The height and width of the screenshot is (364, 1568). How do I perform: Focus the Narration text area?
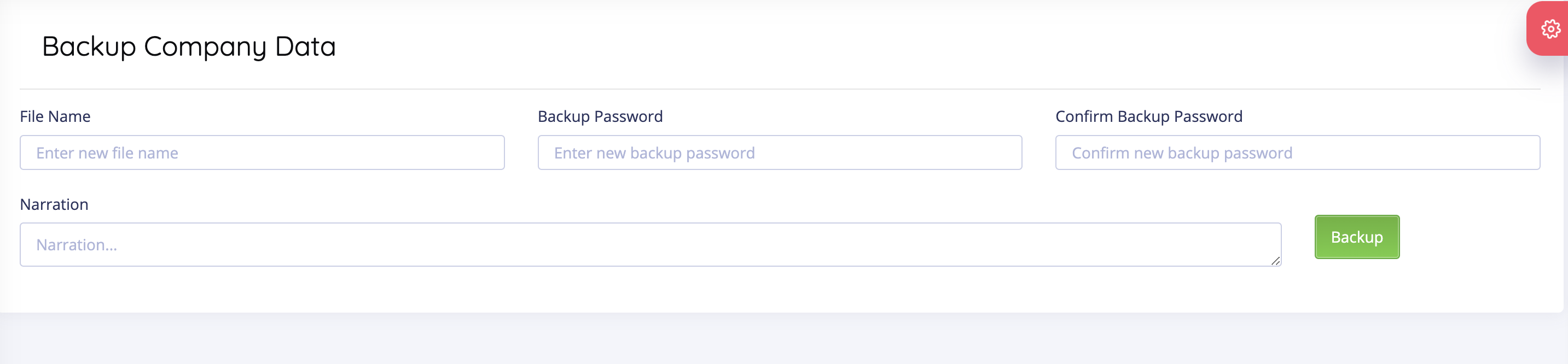tap(650, 244)
